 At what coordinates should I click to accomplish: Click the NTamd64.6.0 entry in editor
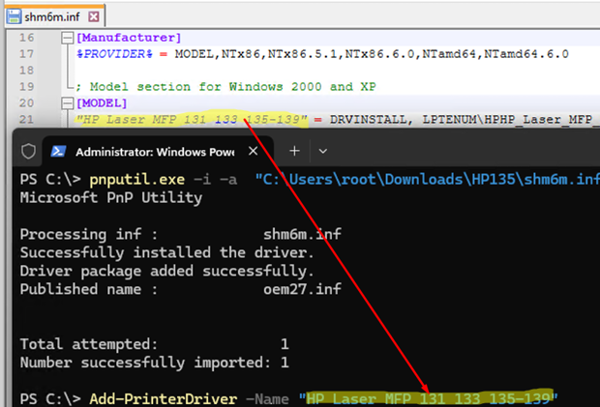[x=527, y=54]
